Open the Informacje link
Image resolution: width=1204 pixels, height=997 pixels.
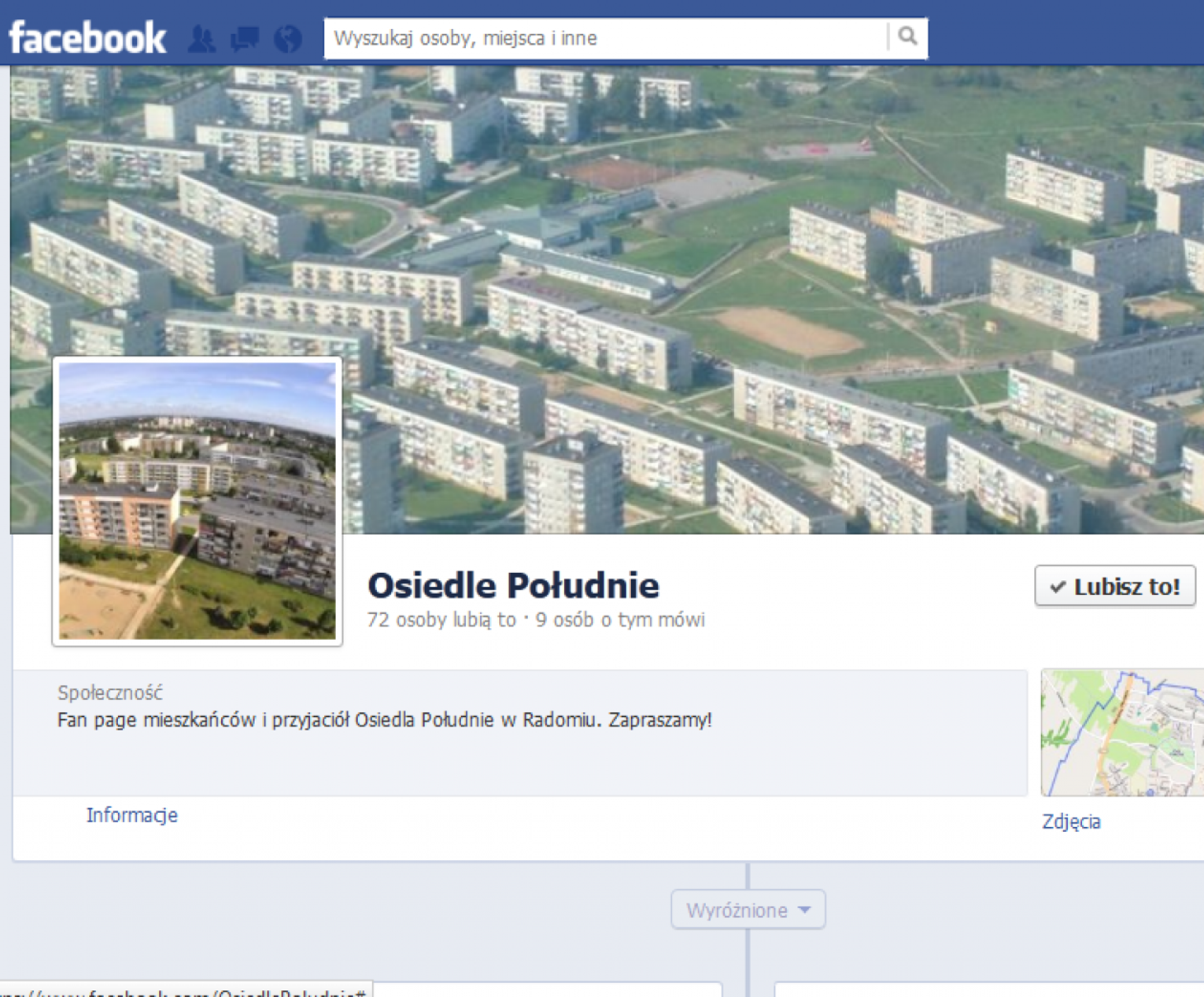point(132,815)
